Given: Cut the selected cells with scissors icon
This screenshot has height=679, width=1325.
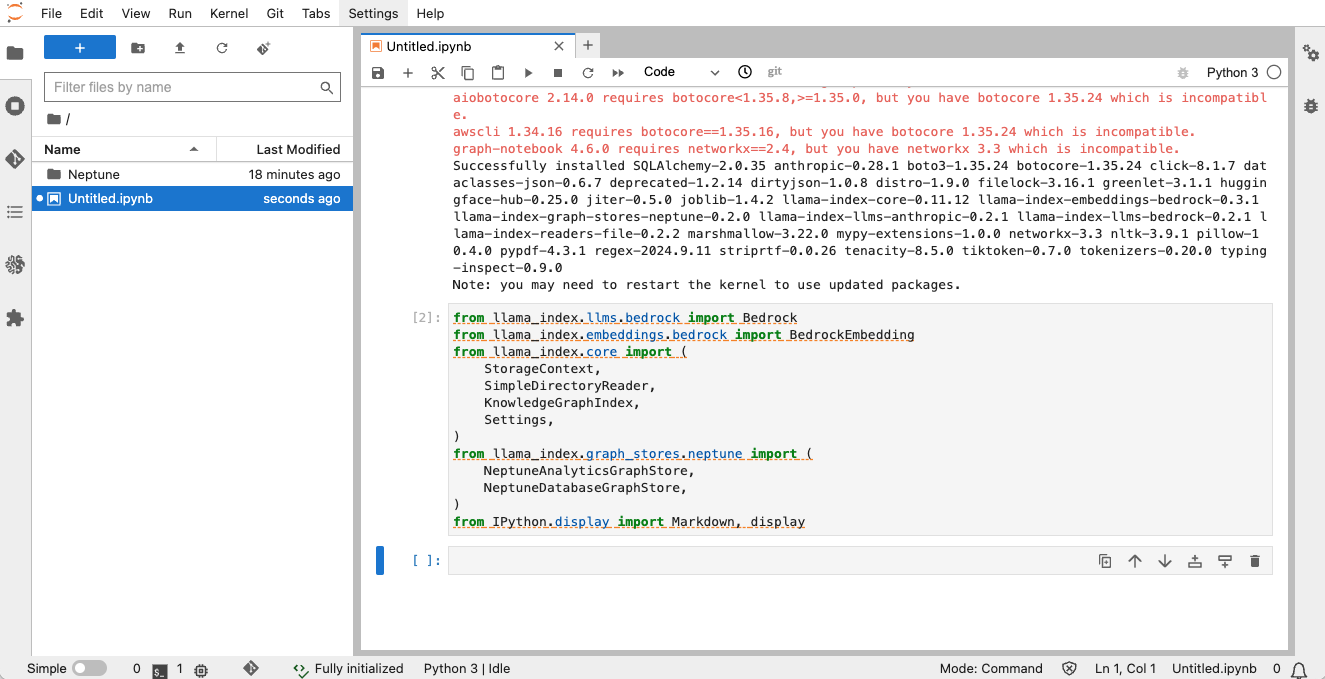Looking at the screenshot, I should coord(437,72).
